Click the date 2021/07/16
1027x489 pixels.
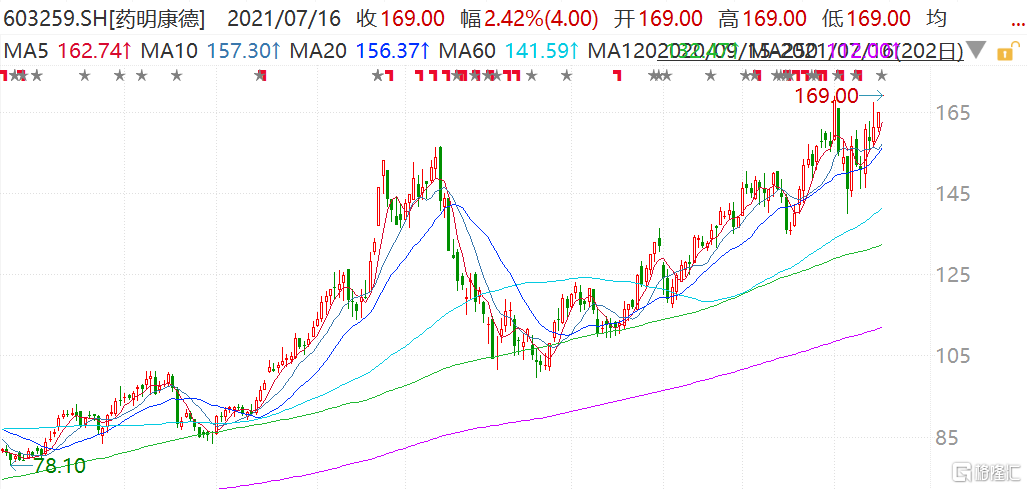[284, 19]
